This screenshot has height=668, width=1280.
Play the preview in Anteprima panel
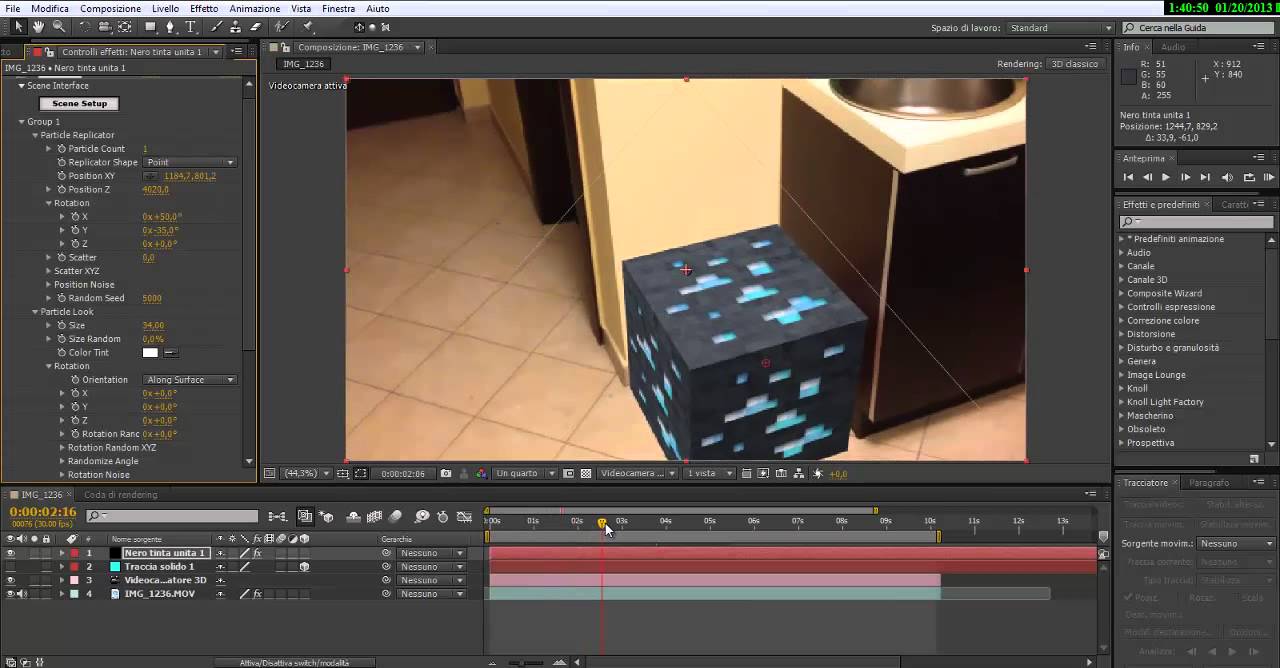tap(1165, 177)
